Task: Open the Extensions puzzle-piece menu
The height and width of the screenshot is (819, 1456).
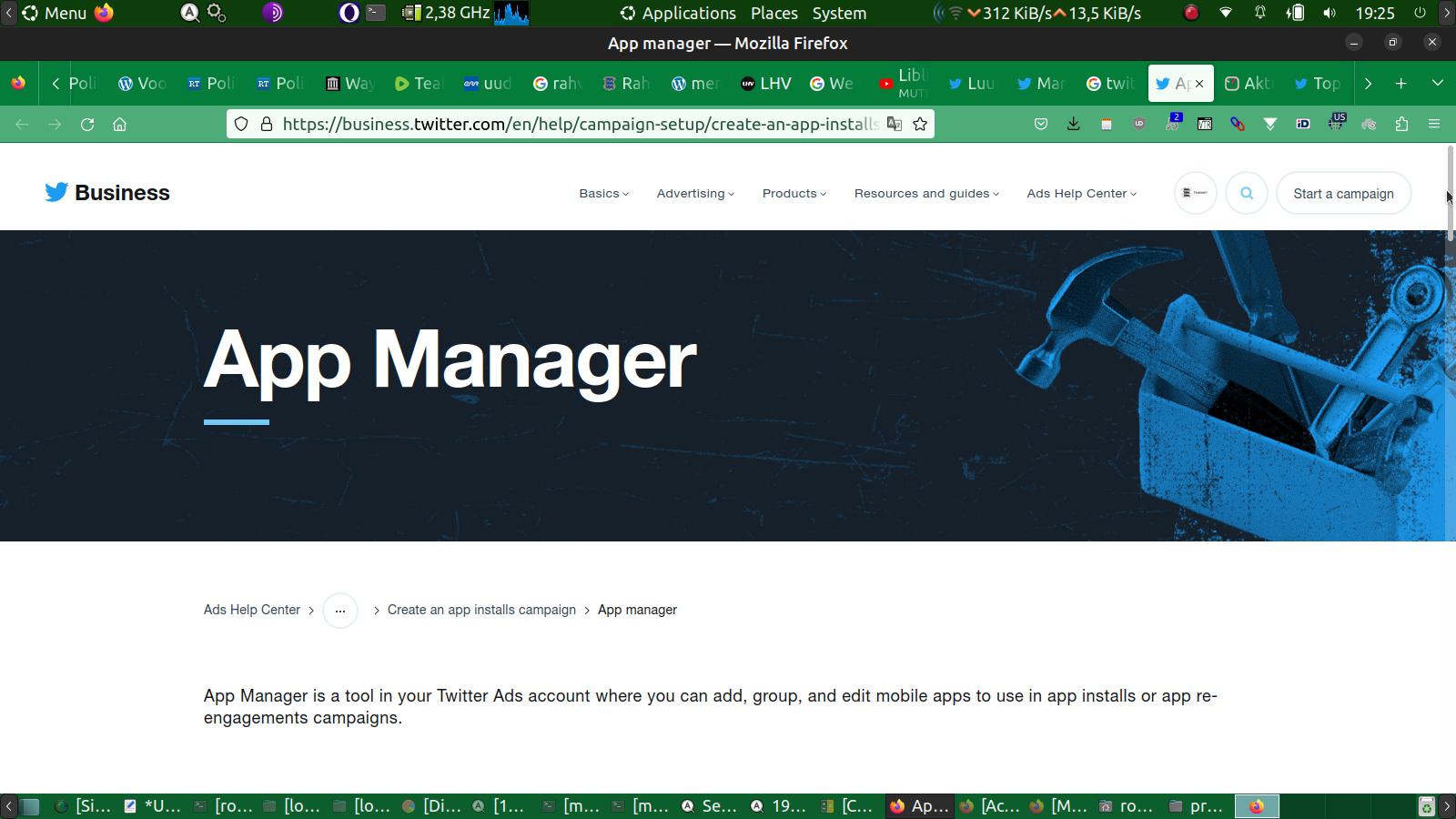Action: pos(1401,124)
